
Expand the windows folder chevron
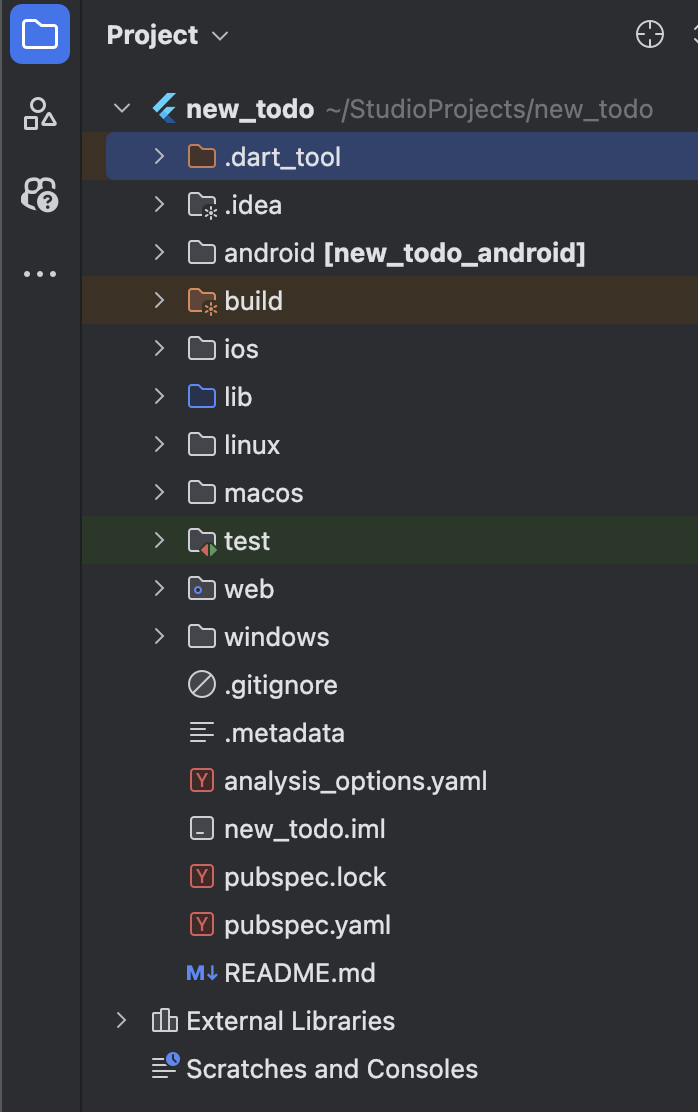[x=160, y=637]
